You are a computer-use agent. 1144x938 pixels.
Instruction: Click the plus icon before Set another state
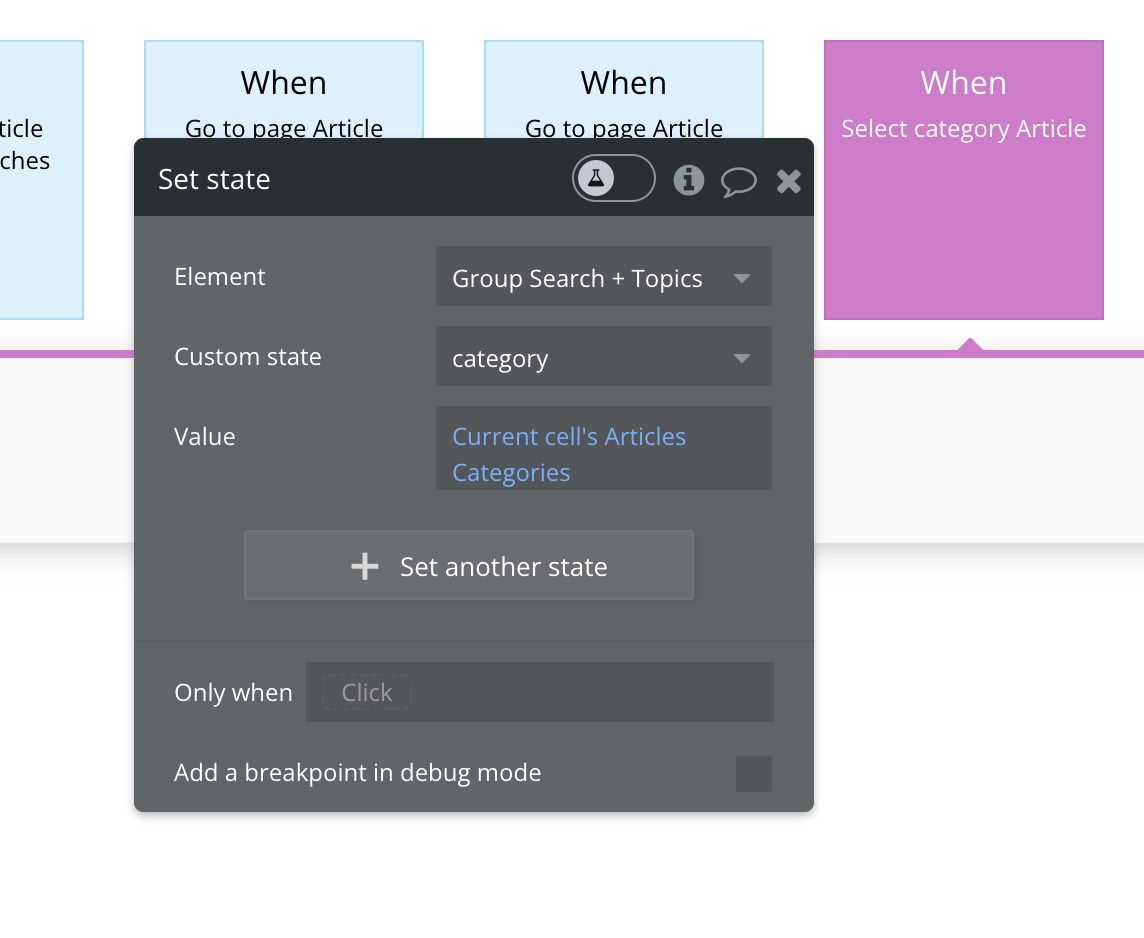(x=365, y=567)
